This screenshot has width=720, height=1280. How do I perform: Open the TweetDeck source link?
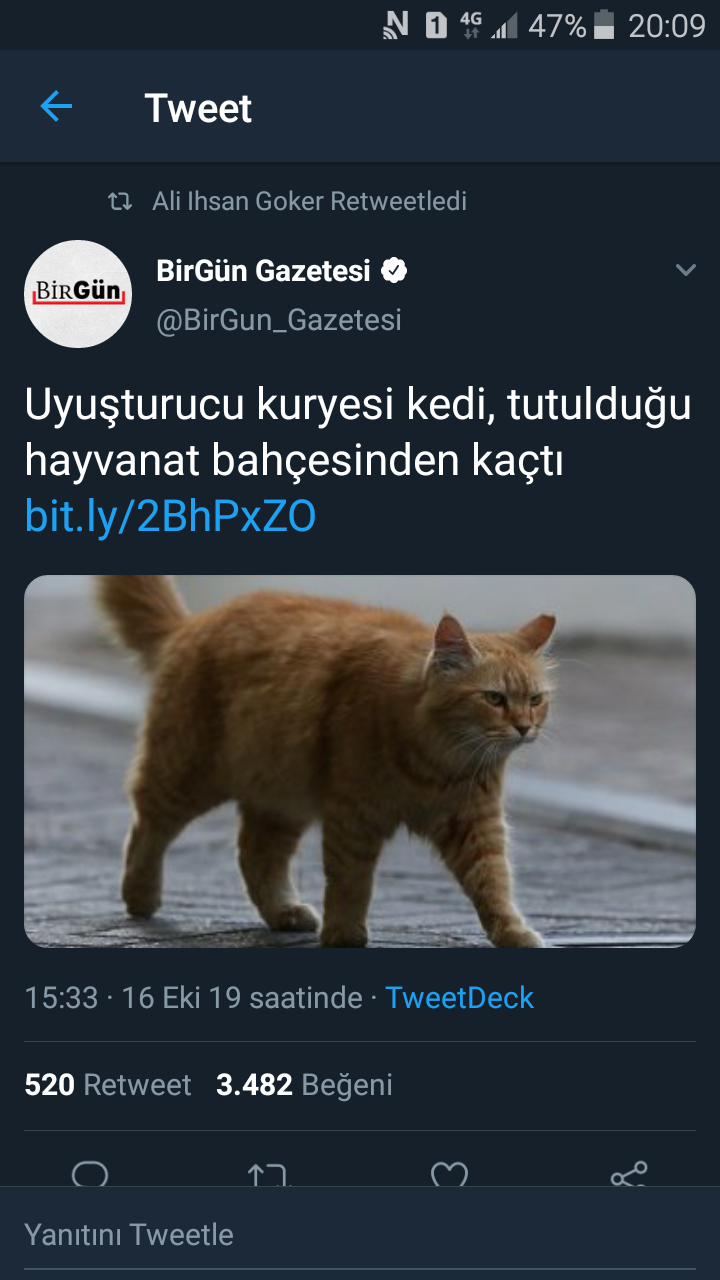(459, 997)
